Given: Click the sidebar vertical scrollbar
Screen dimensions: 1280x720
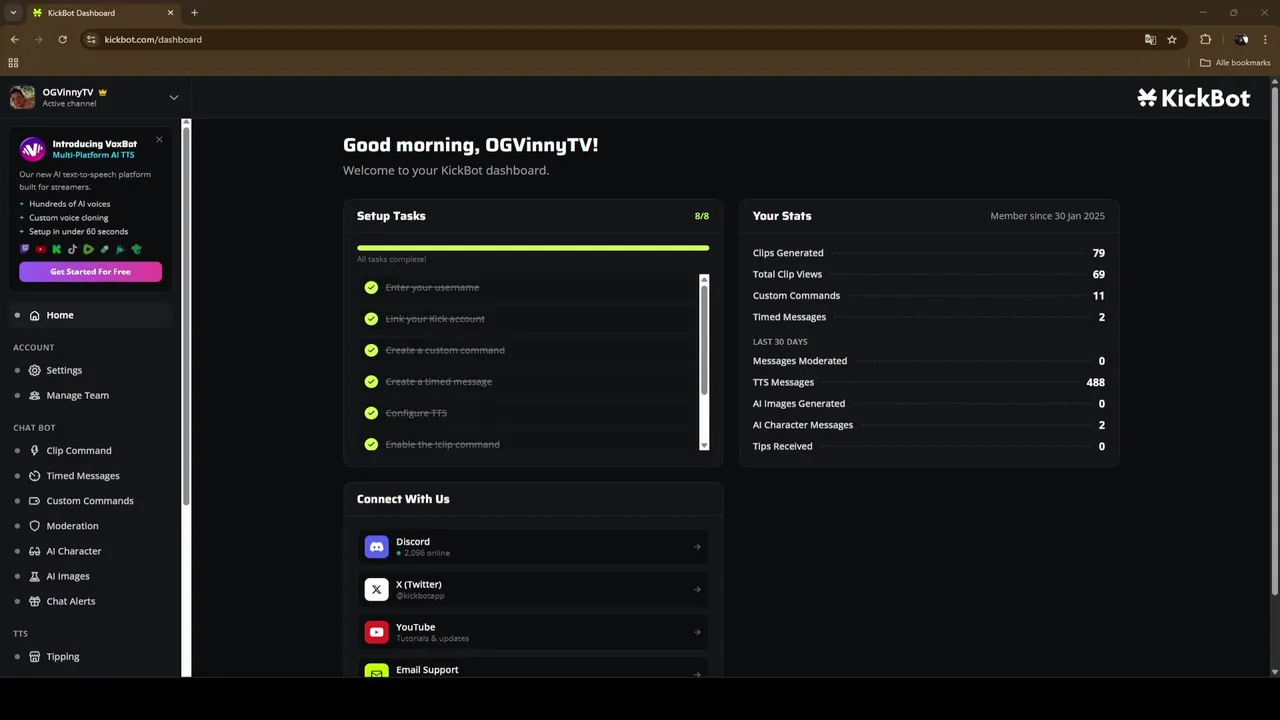Looking at the screenshot, I should (x=186, y=315).
